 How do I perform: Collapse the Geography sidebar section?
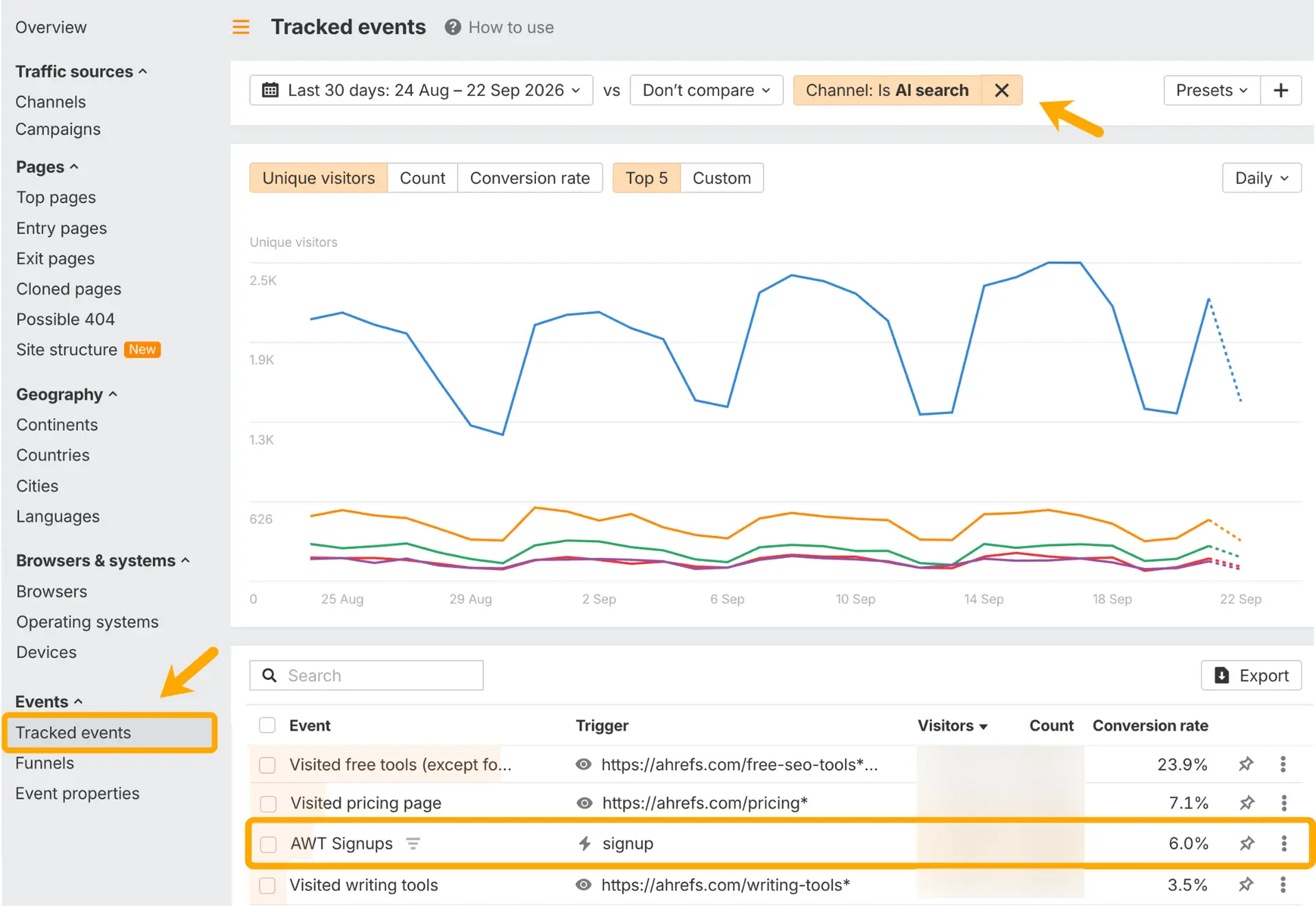click(66, 394)
